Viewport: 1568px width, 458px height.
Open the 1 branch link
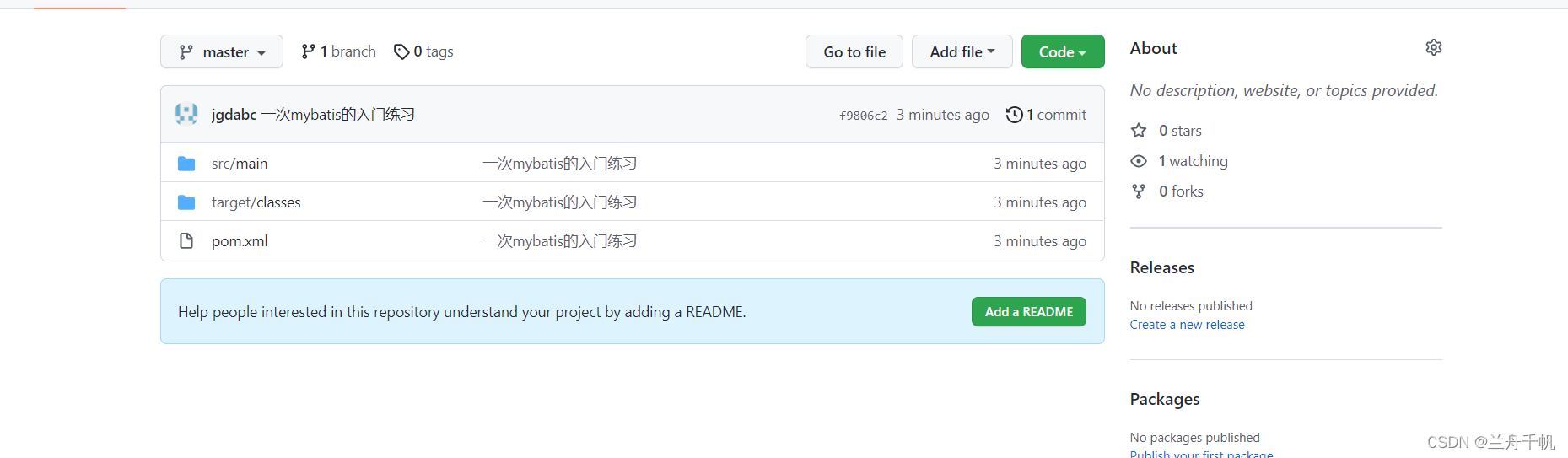(x=339, y=52)
